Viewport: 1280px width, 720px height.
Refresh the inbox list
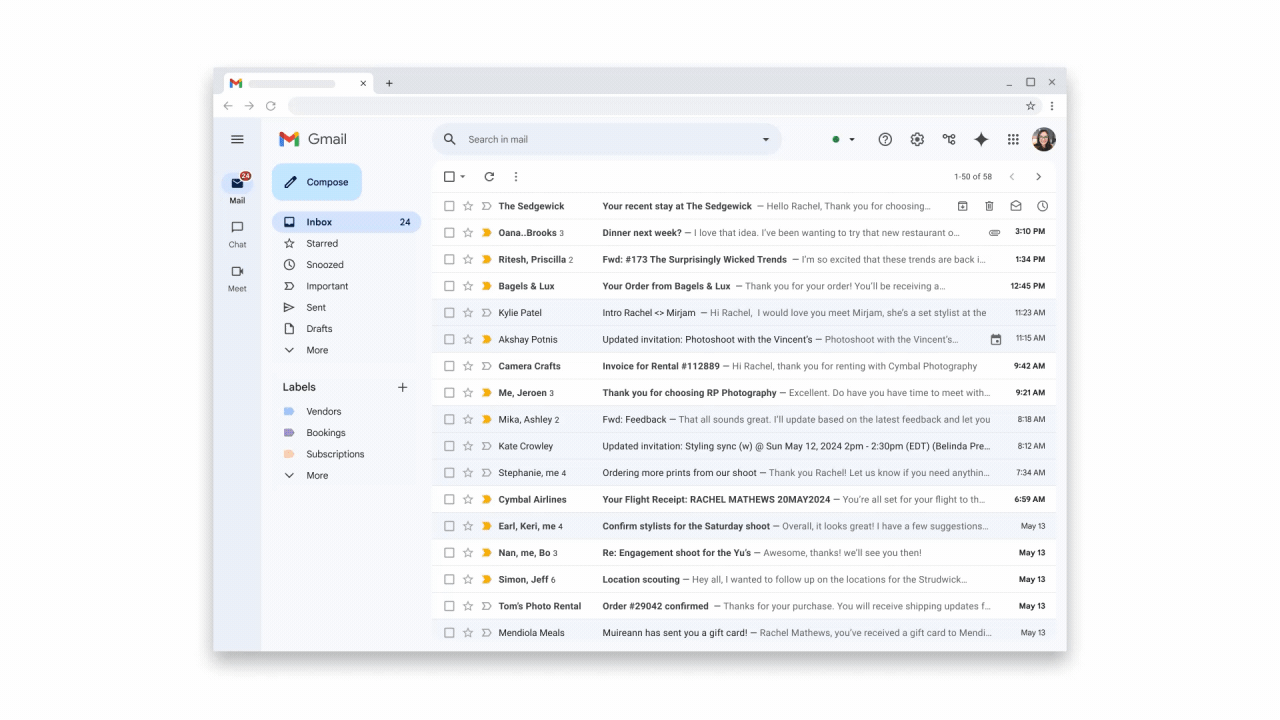[489, 177]
